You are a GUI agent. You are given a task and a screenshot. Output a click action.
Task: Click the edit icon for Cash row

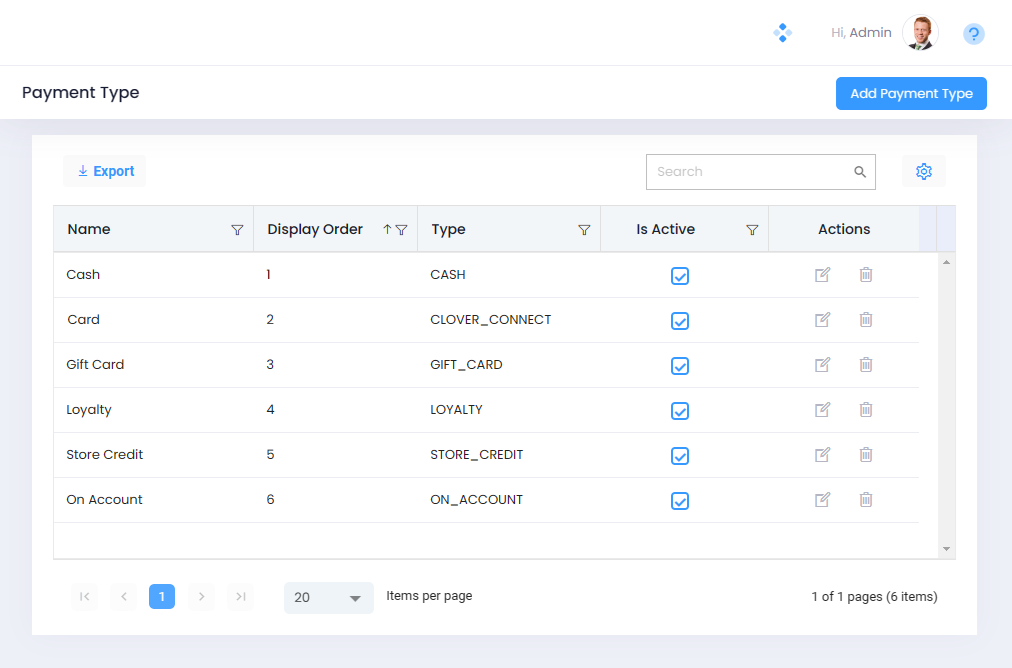(822, 275)
